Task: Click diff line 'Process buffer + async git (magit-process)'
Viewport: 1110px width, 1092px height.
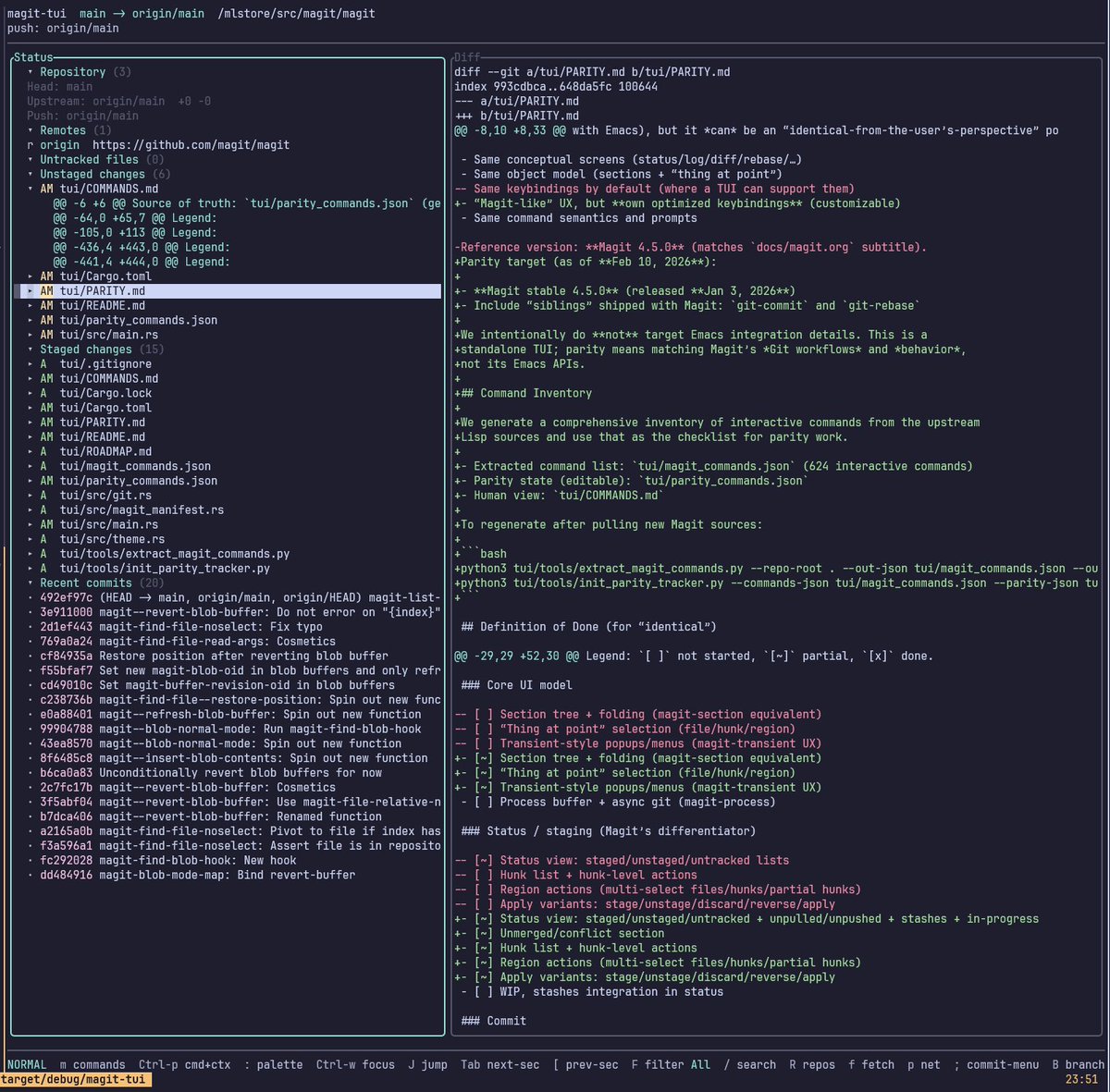Action: pyautogui.click(x=618, y=803)
